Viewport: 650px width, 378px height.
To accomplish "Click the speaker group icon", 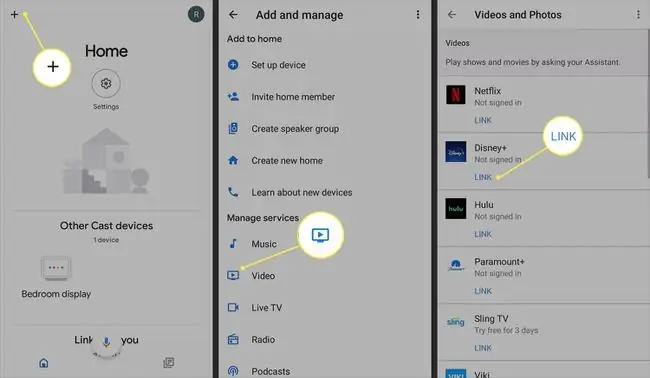I will tap(233, 128).
